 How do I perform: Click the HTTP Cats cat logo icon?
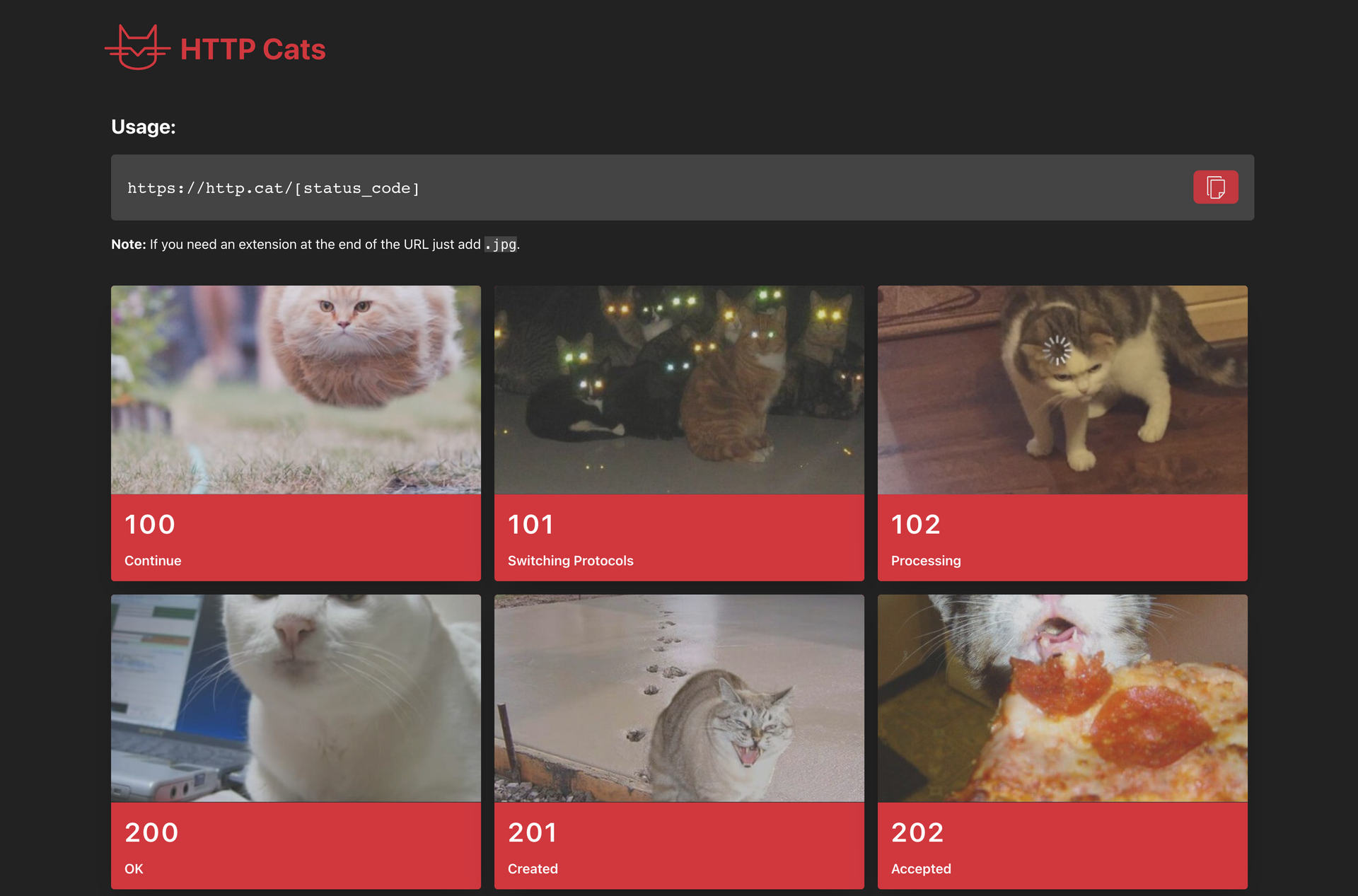137,48
